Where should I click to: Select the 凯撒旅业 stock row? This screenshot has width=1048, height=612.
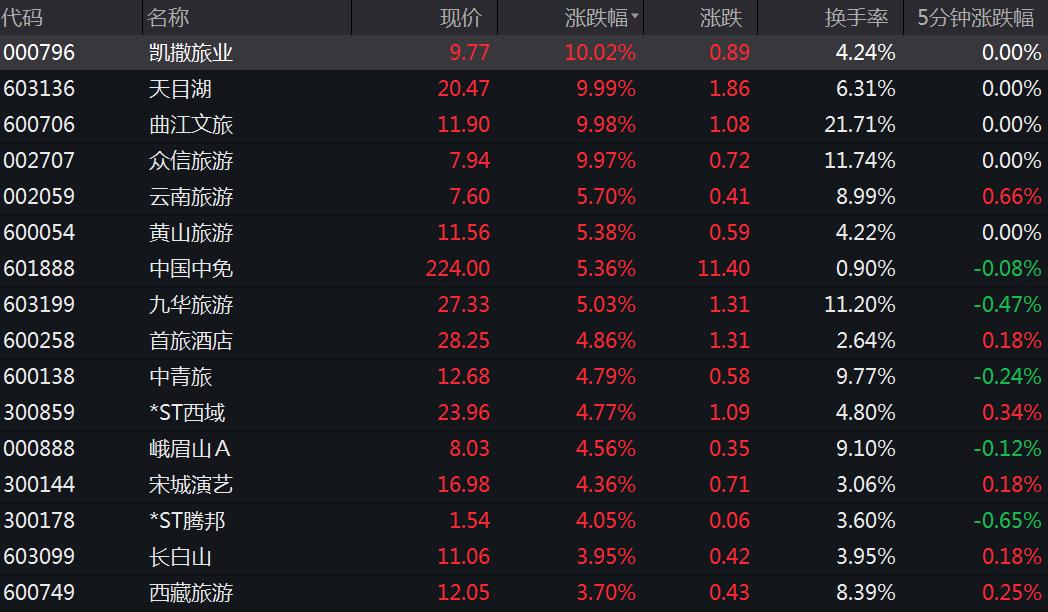pyautogui.click(x=524, y=52)
